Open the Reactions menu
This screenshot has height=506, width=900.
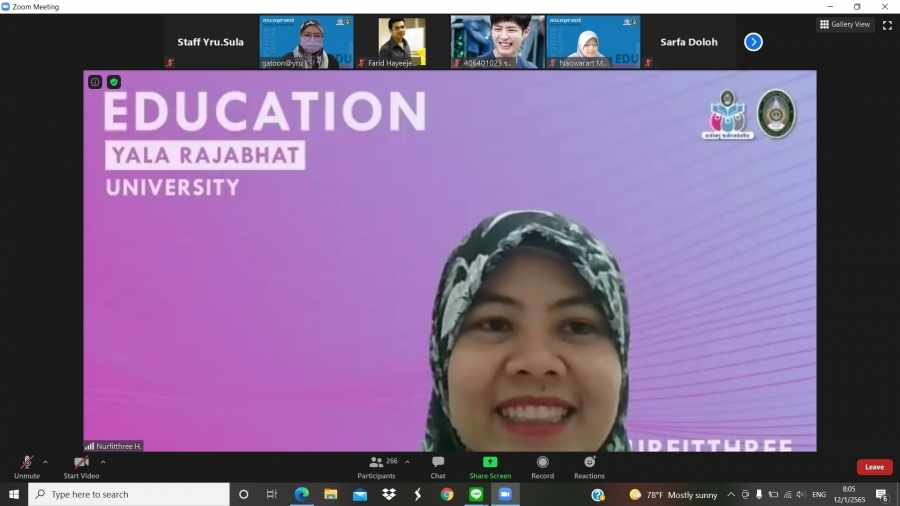pyautogui.click(x=589, y=466)
